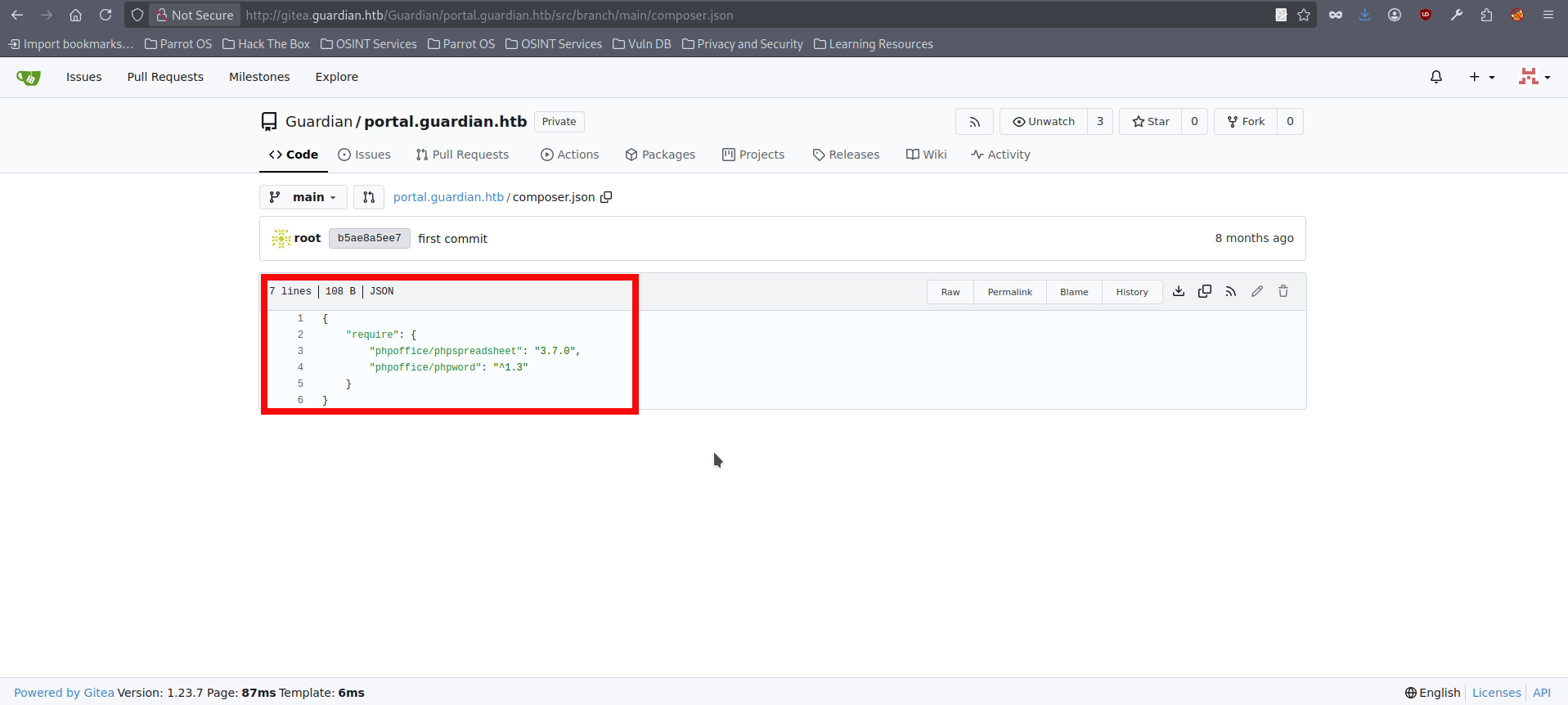1568x705 pixels.
Task: Copy file content using the copy icon
Action: 1205,291
